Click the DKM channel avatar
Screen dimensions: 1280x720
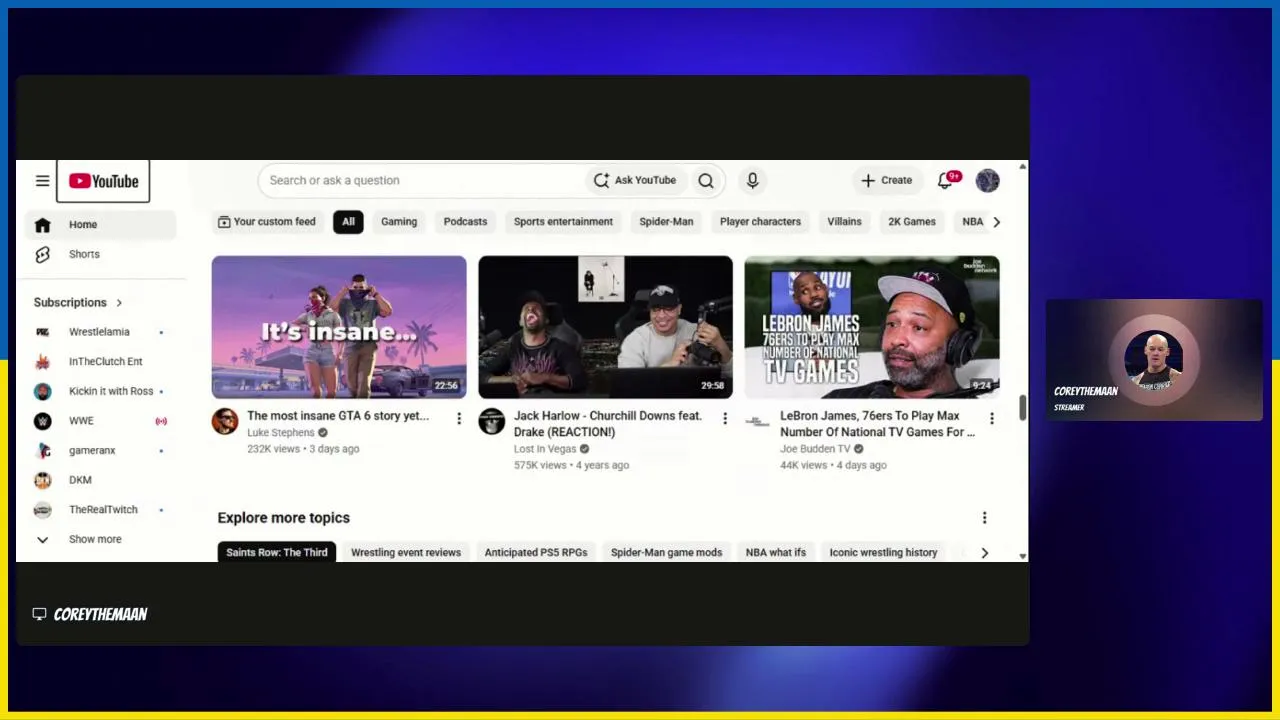coord(43,480)
